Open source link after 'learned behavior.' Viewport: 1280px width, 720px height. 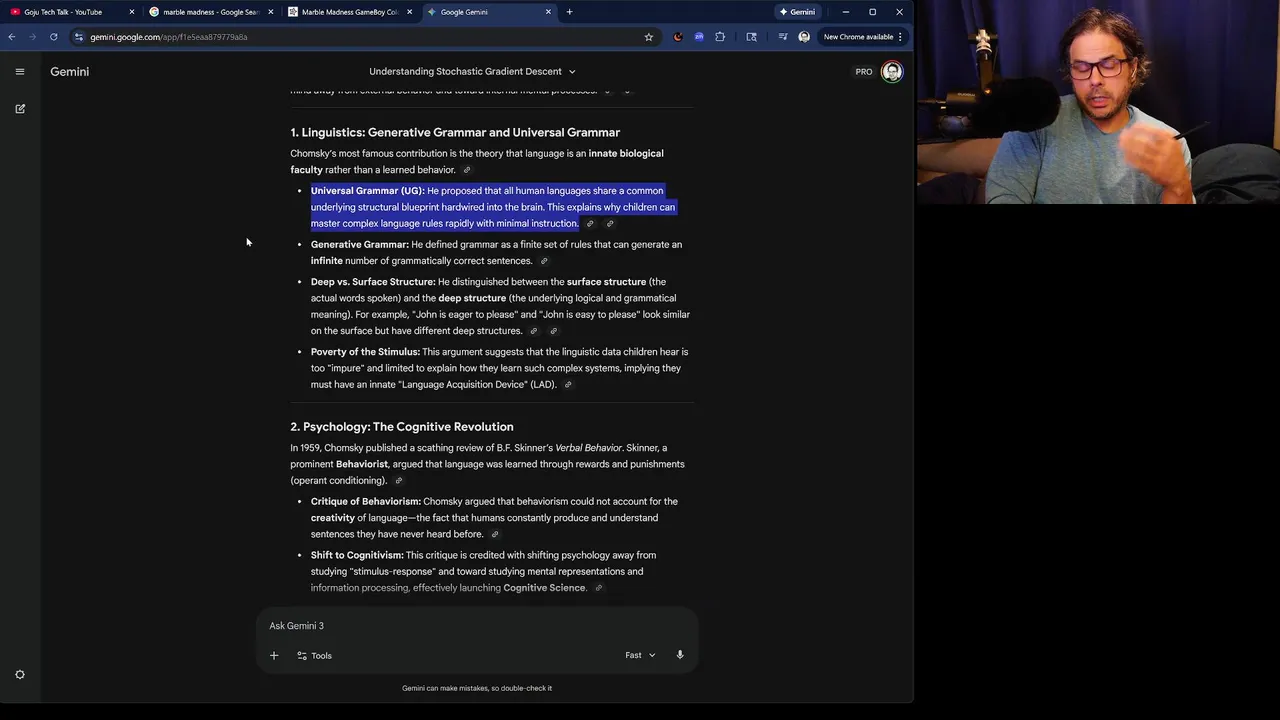(x=466, y=170)
